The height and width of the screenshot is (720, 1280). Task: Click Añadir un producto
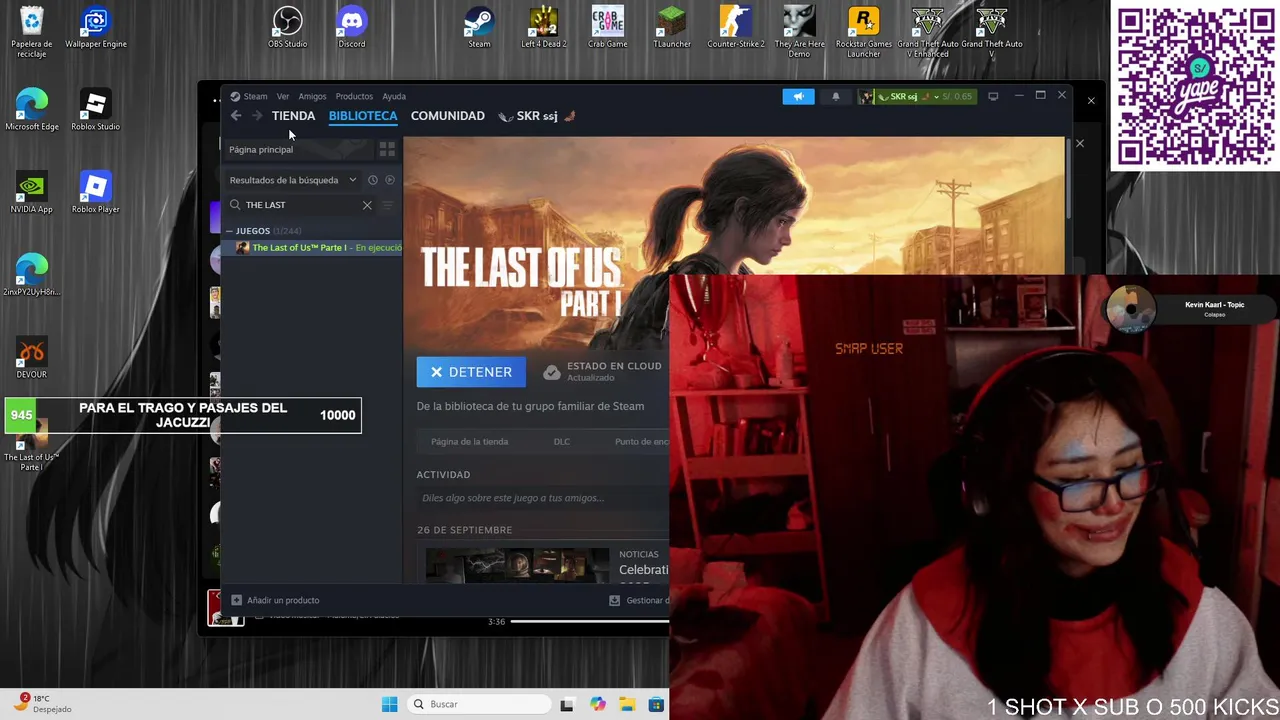276,600
